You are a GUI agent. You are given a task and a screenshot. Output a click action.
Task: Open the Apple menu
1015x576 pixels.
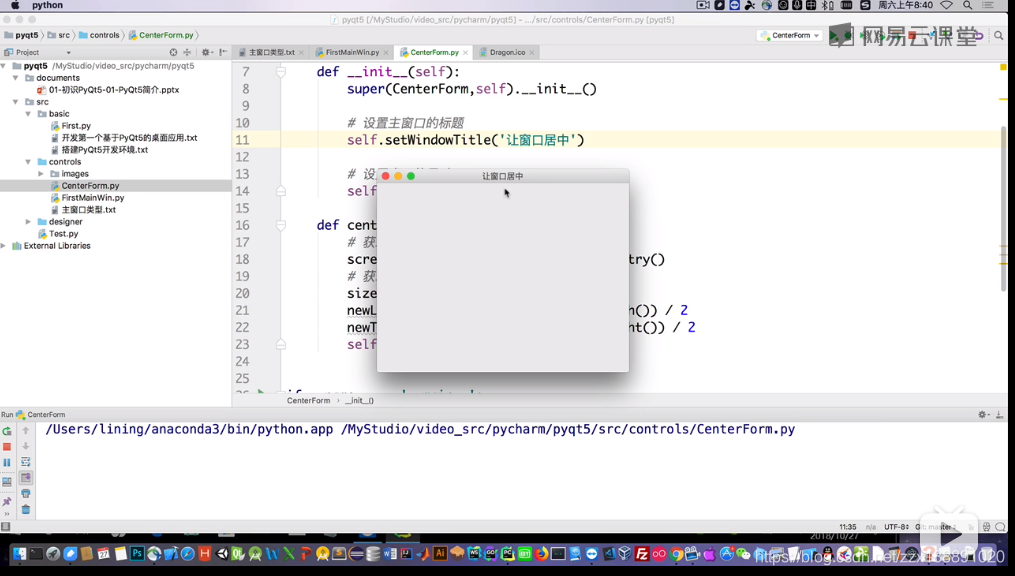pyautogui.click(x=15, y=5)
